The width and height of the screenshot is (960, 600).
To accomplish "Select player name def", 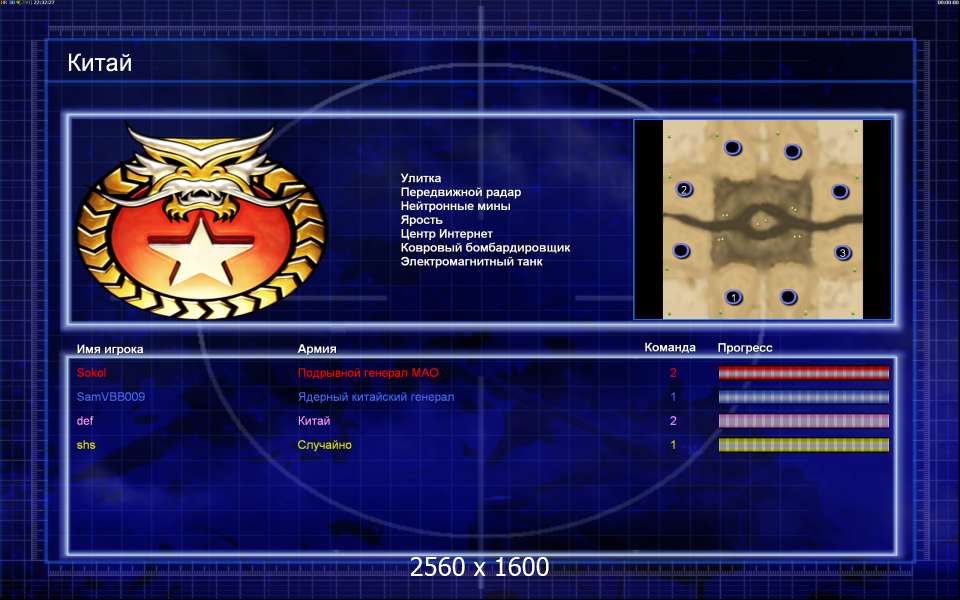I will (x=85, y=421).
